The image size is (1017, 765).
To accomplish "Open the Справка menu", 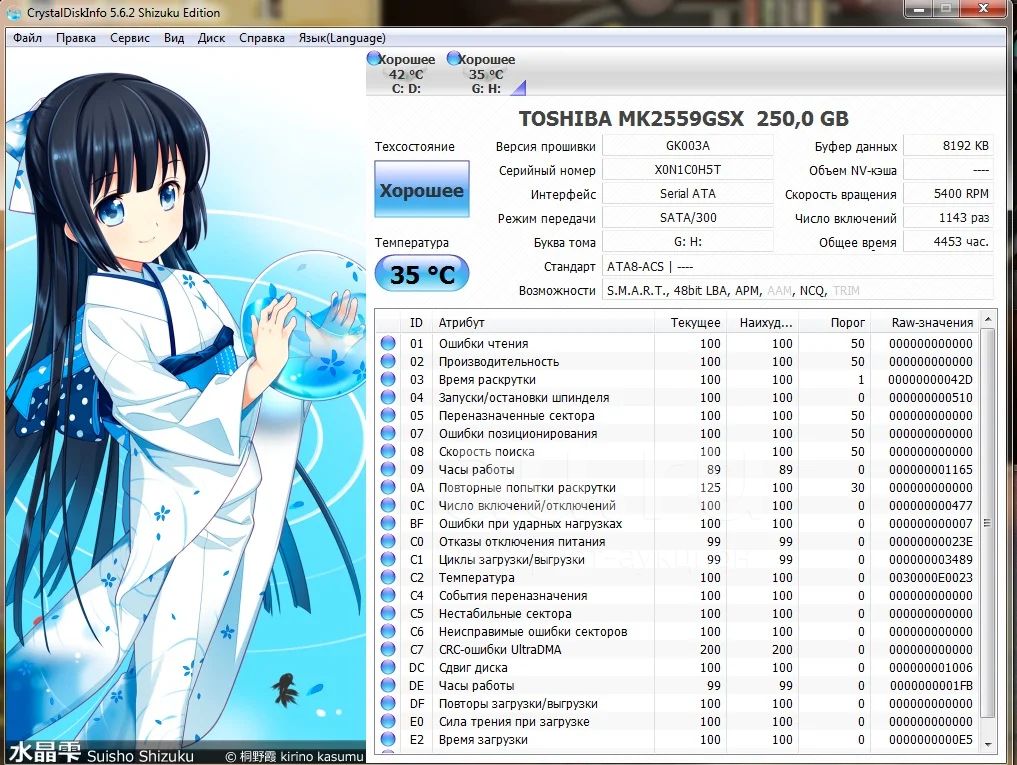I will pos(261,38).
